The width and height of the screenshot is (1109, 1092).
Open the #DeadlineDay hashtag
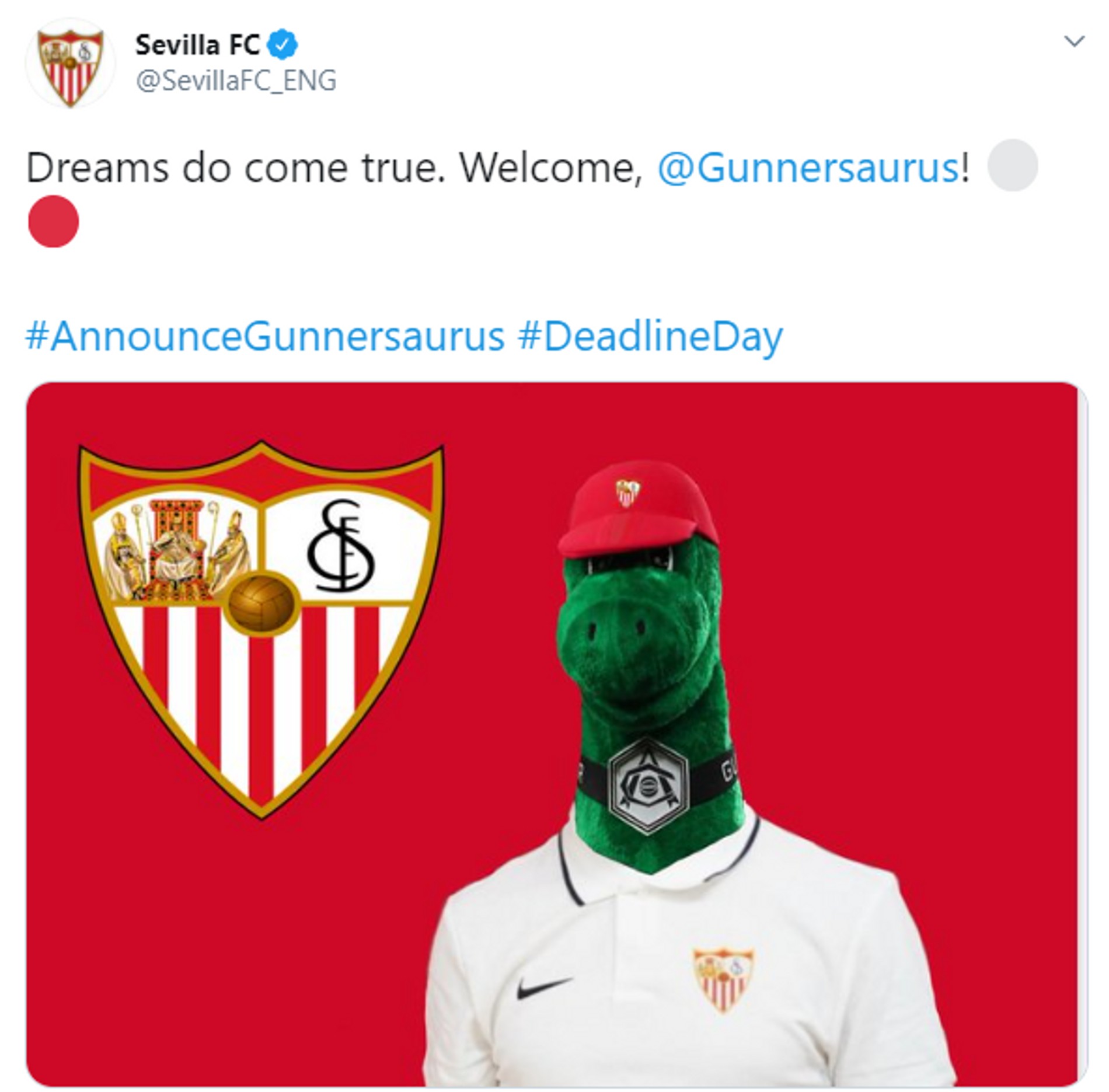click(x=650, y=337)
